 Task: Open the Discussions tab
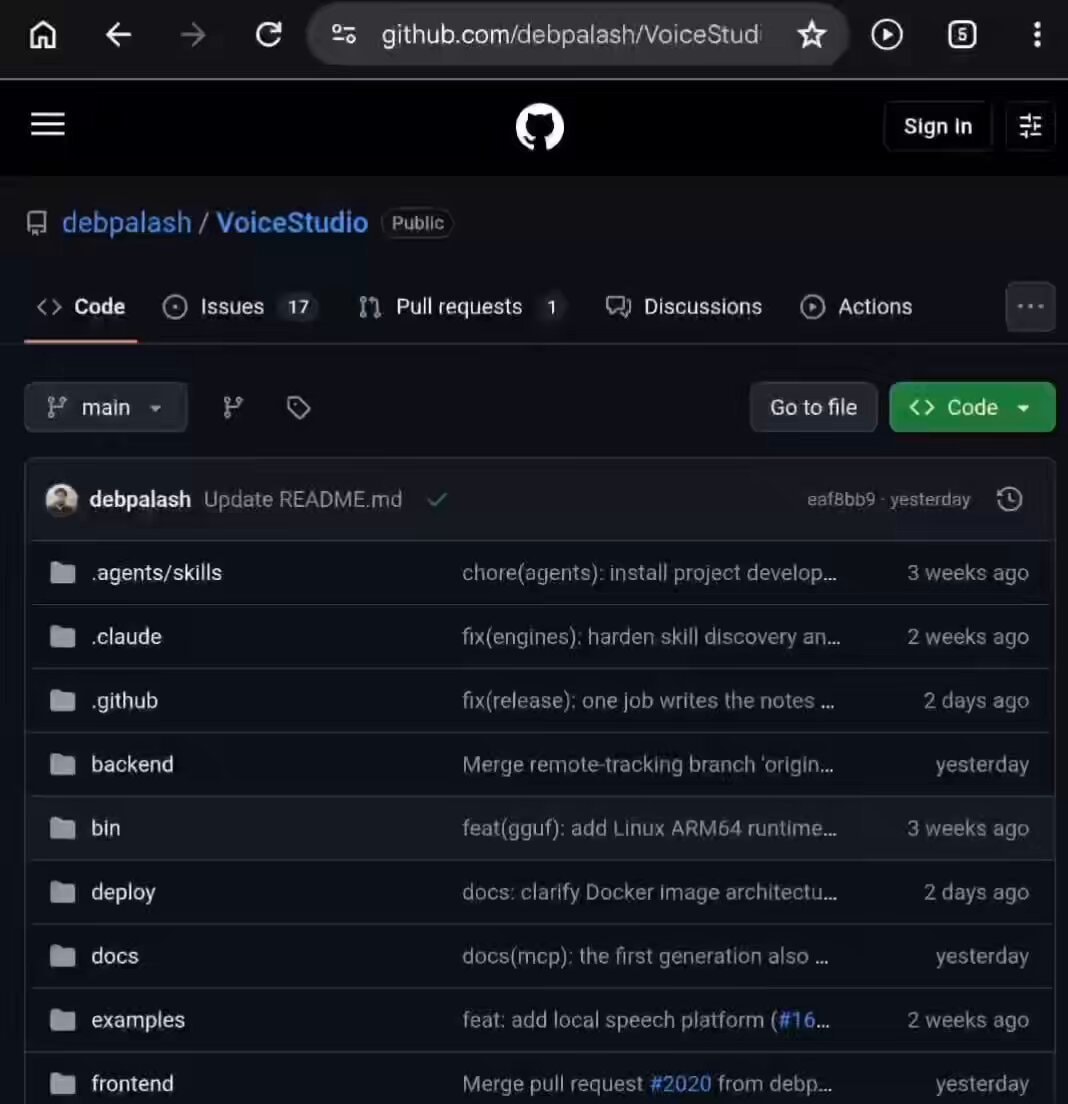pos(684,306)
